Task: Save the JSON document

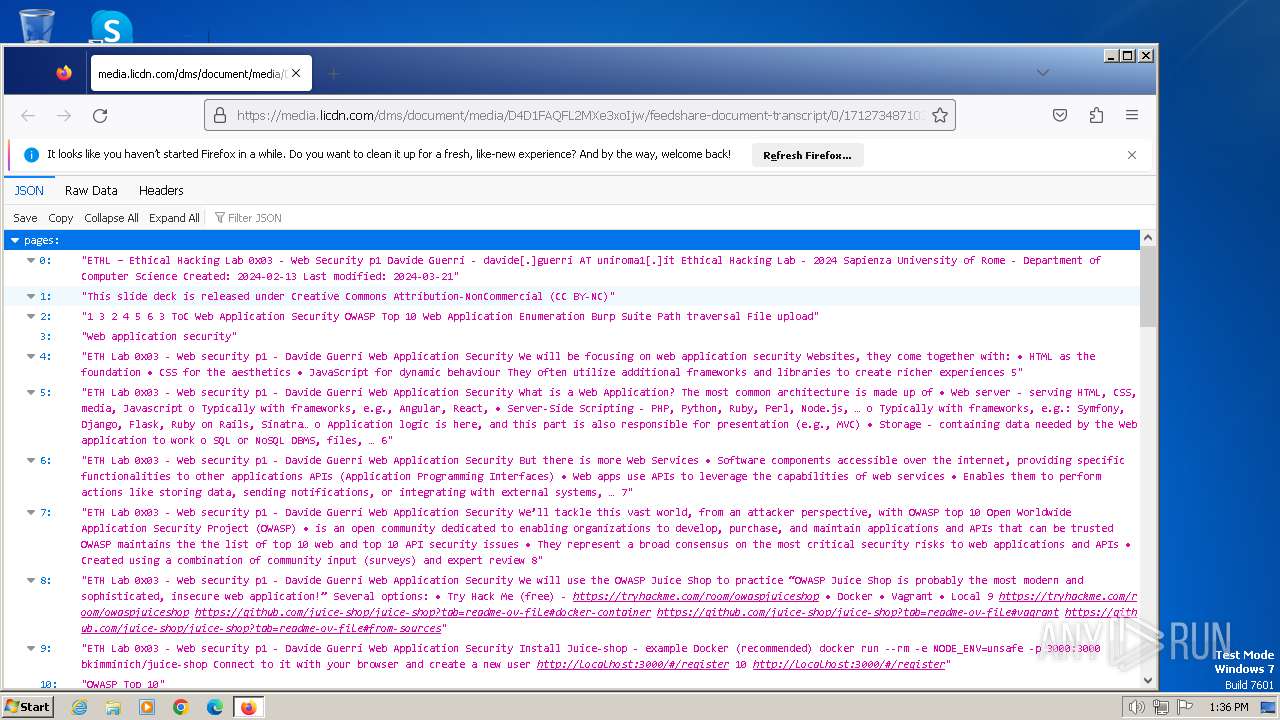Action: pos(25,218)
